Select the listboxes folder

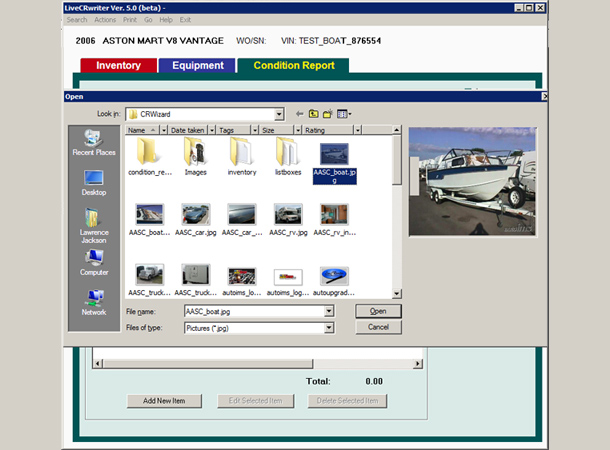point(288,156)
